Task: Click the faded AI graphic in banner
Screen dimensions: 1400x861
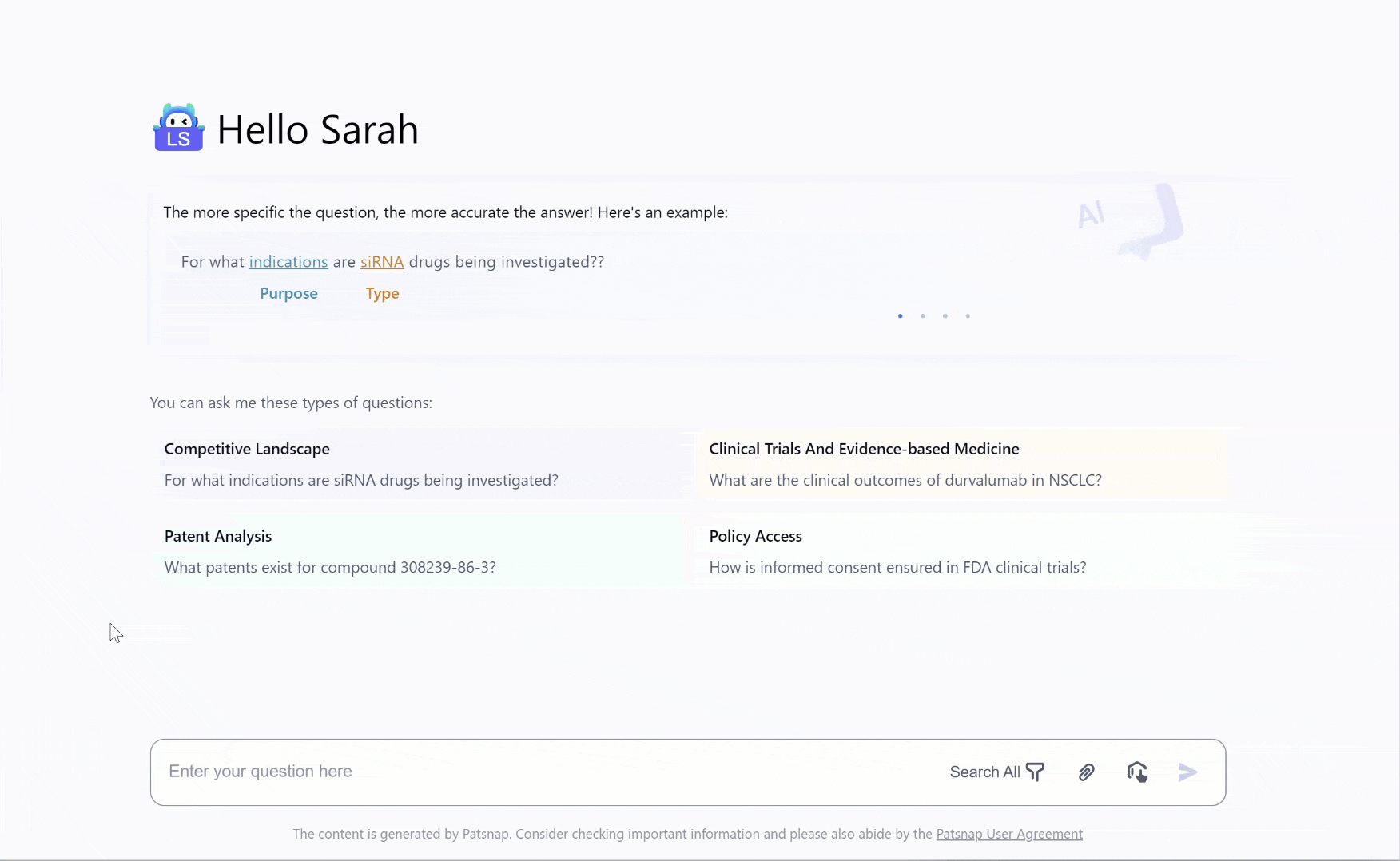Action: click(1128, 219)
